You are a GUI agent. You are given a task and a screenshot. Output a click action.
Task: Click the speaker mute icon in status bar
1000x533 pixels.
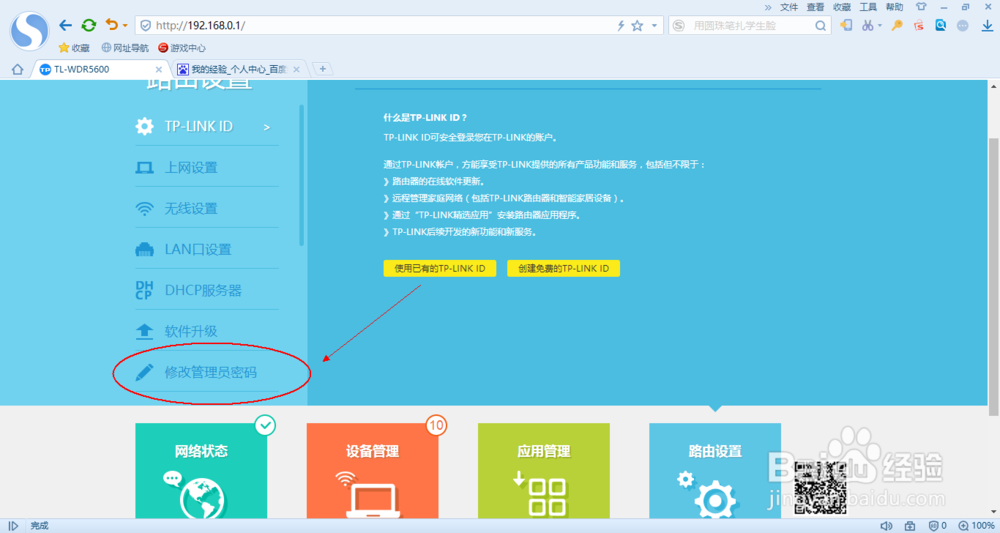886,526
